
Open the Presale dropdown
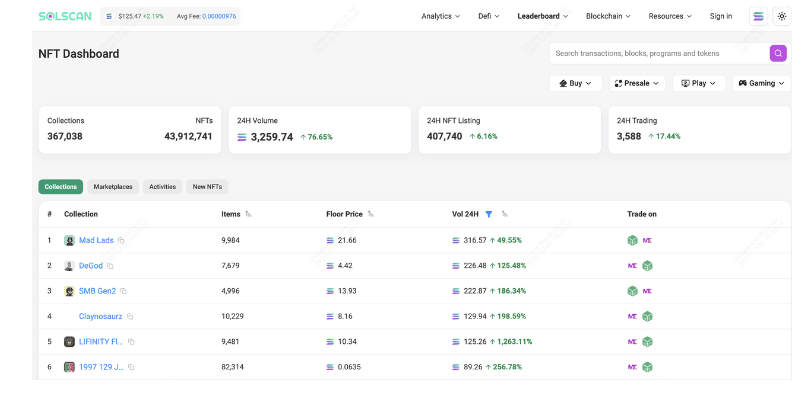click(x=637, y=83)
